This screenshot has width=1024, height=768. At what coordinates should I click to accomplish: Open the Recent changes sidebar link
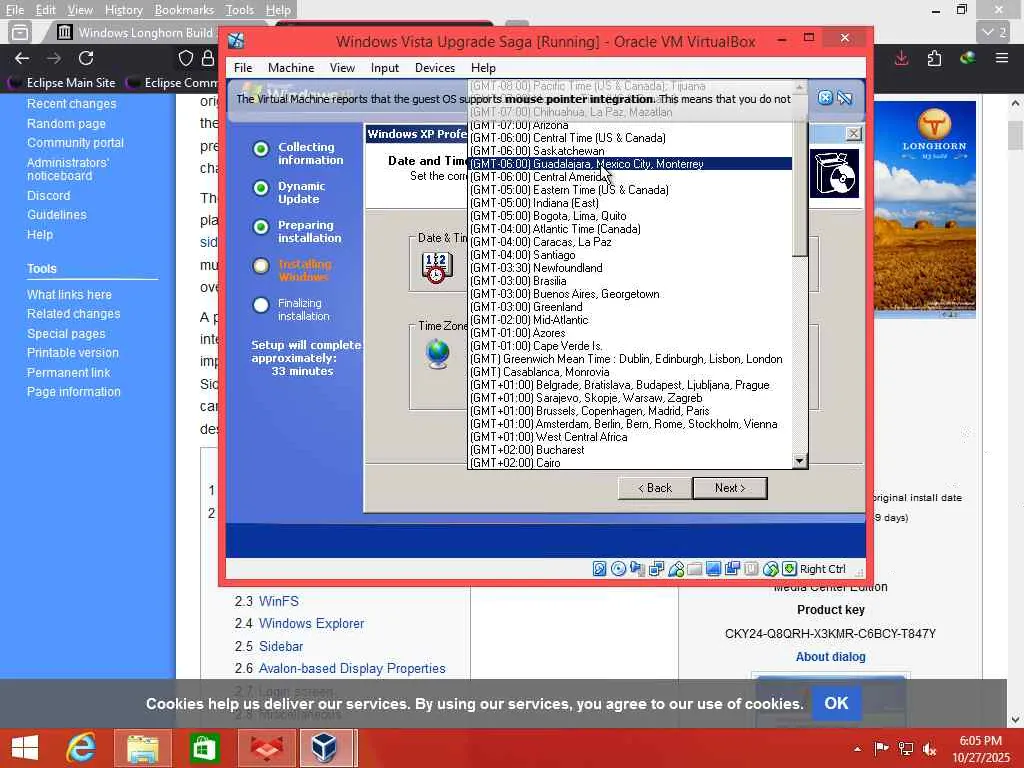pos(71,103)
